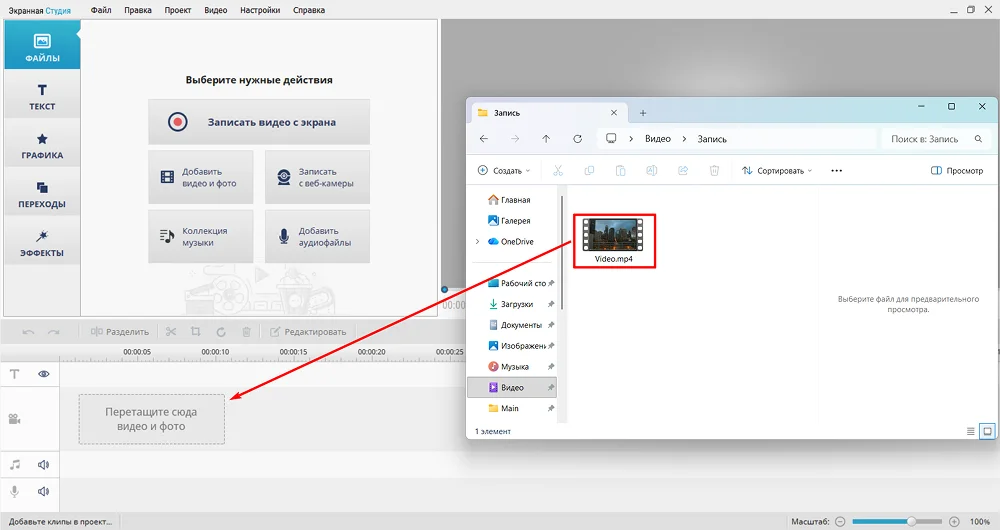Add a new Explorer tab
This screenshot has height=530, width=1000.
[643, 113]
